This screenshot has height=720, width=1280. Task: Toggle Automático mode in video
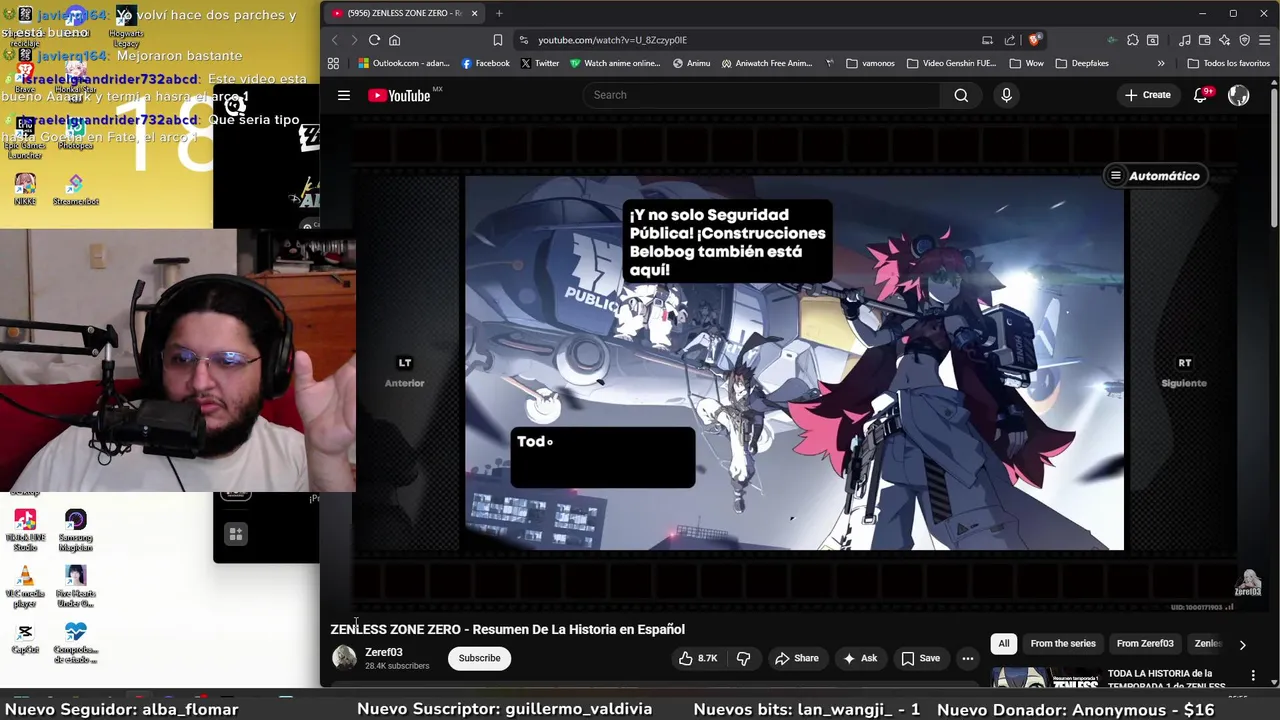coord(1154,176)
